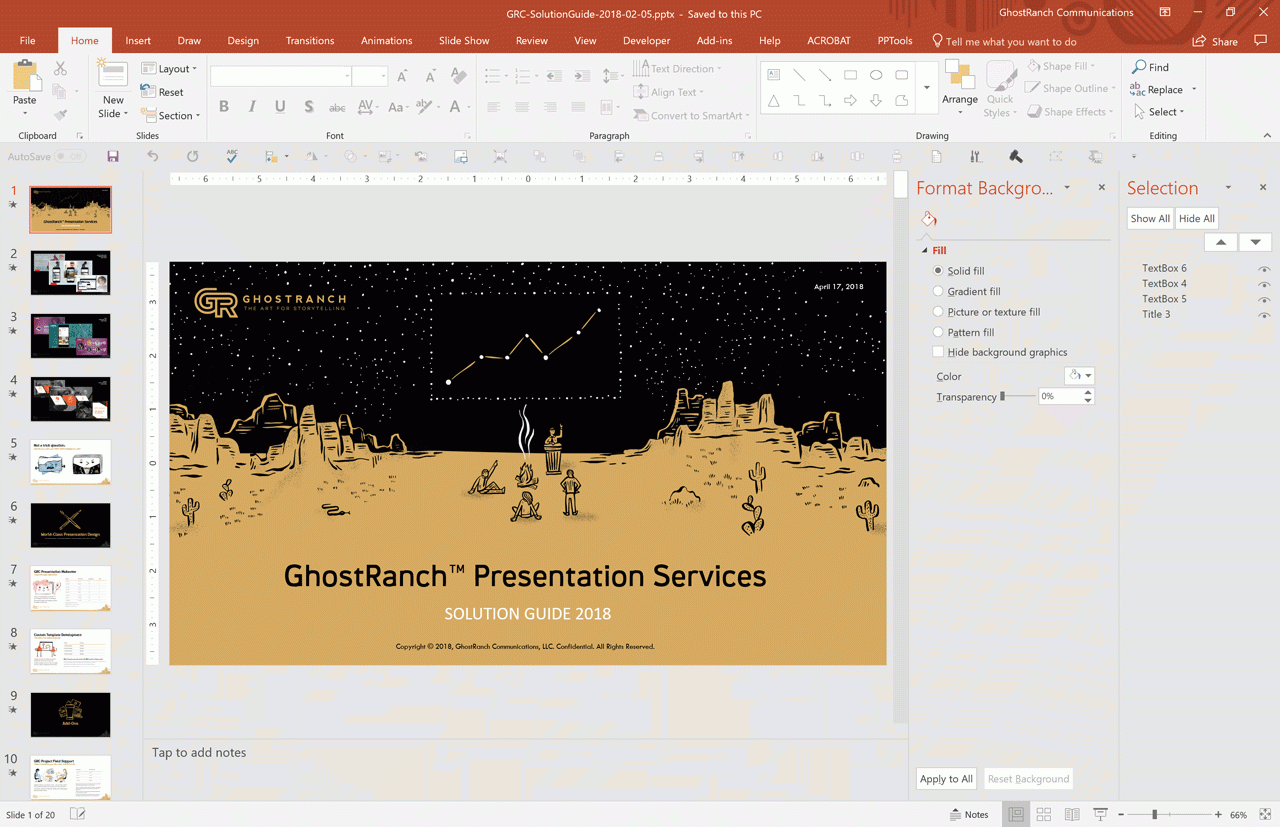Click the Bullets list icon

(494, 76)
